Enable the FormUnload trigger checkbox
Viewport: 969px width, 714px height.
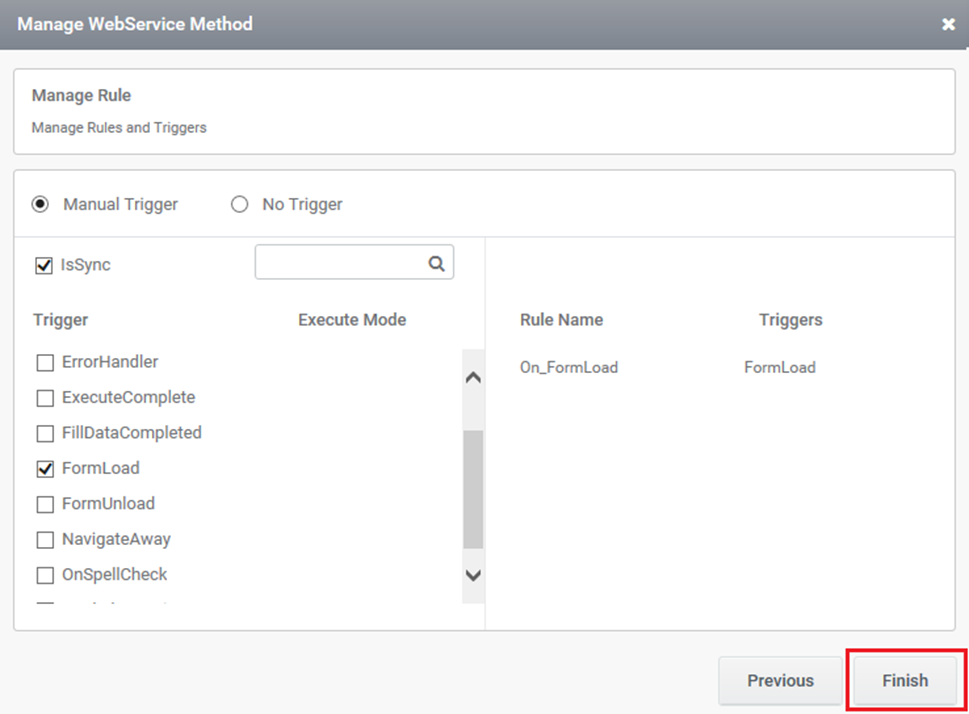click(45, 504)
